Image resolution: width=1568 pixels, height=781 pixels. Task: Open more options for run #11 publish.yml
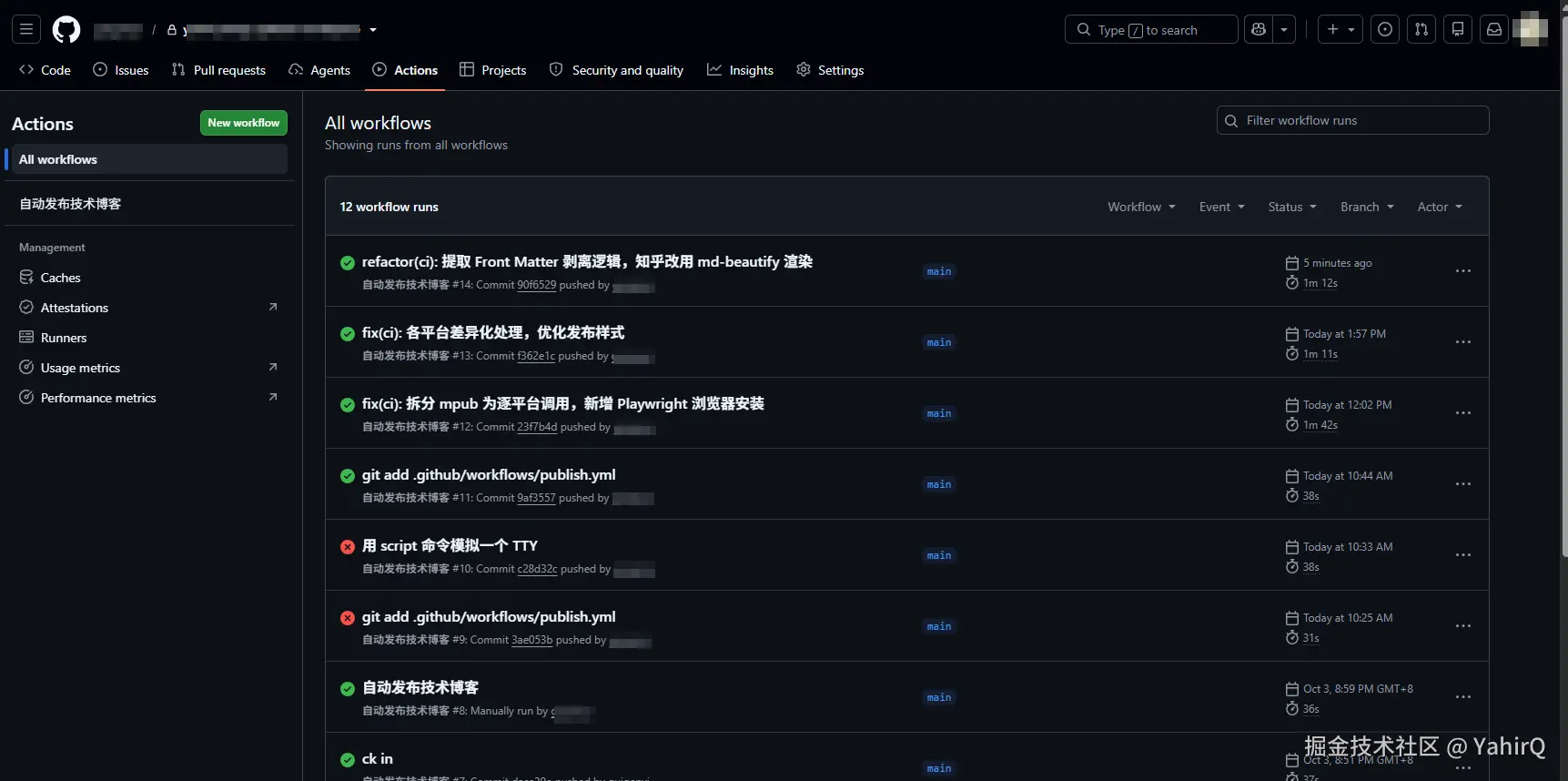pyautogui.click(x=1463, y=484)
